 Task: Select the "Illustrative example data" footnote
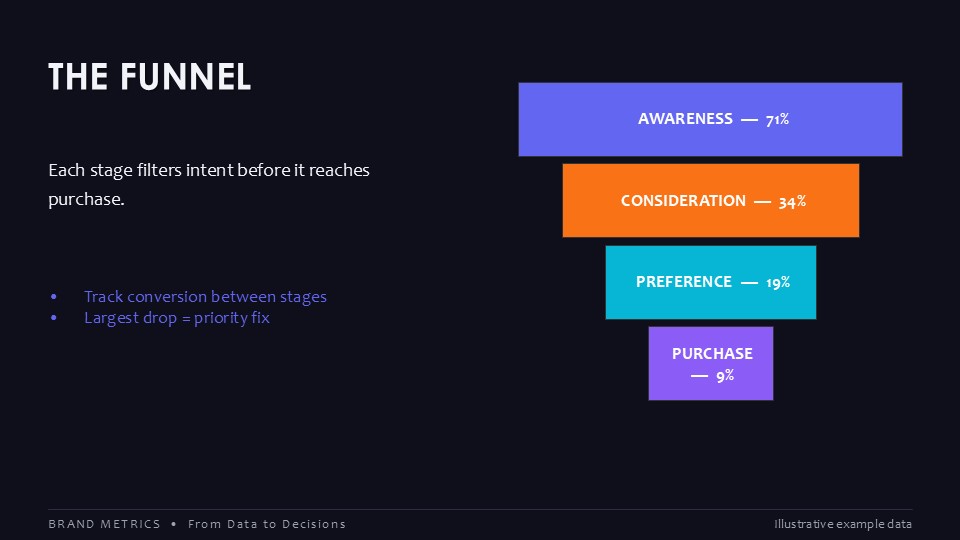click(x=843, y=524)
